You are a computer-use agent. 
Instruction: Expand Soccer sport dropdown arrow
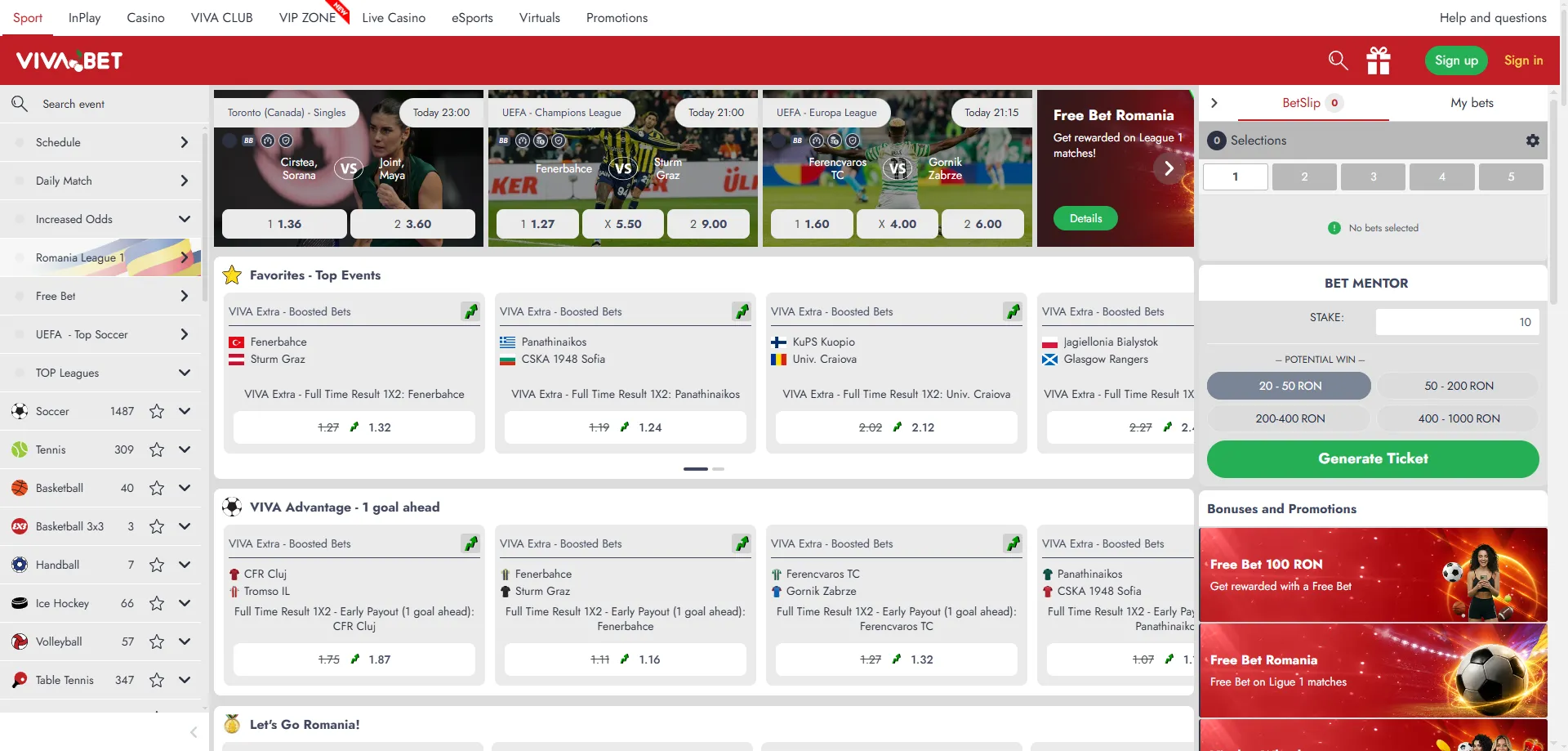point(185,411)
